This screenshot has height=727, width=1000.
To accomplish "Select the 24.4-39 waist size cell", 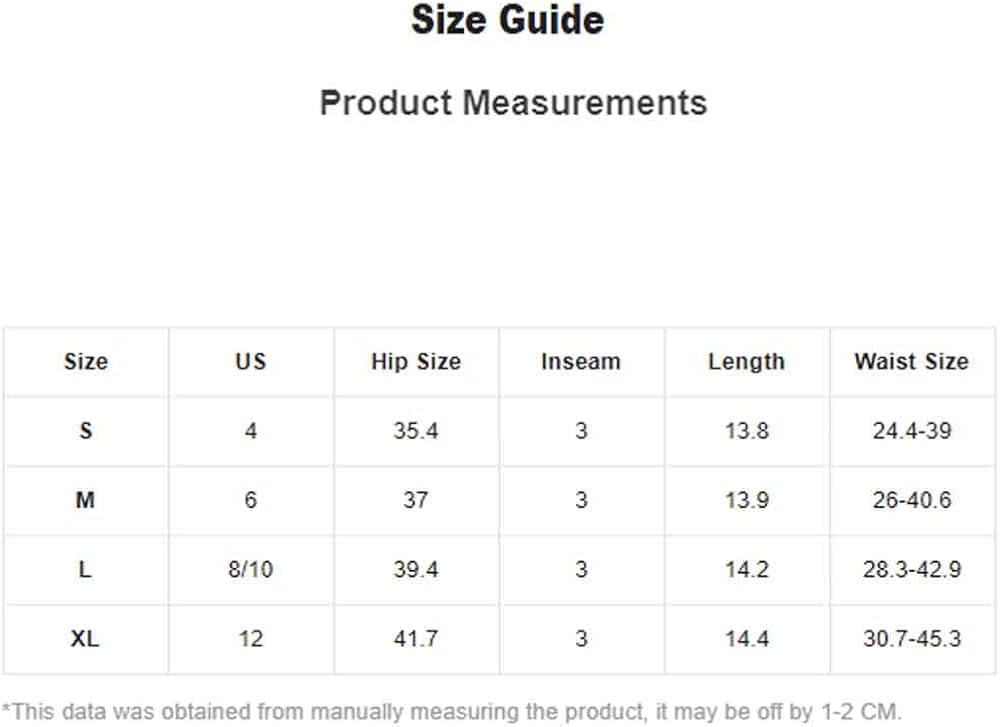I will 912,431.
